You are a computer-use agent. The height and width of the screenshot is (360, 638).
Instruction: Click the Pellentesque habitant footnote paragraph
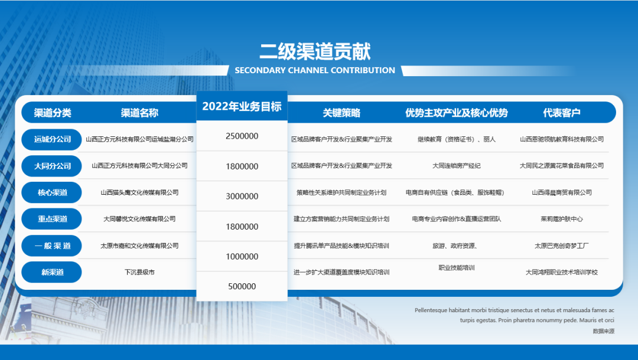tap(514, 315)
